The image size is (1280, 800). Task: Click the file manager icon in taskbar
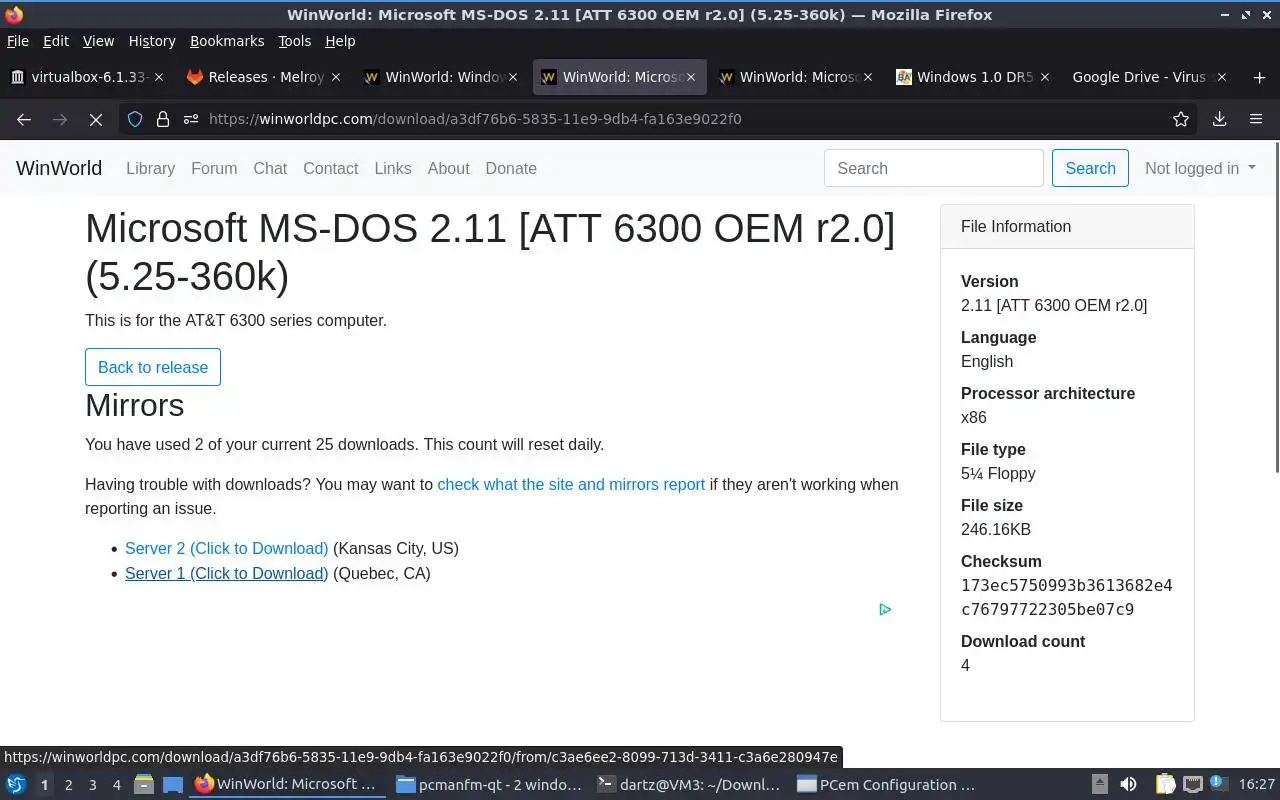(x=144, y=785)
